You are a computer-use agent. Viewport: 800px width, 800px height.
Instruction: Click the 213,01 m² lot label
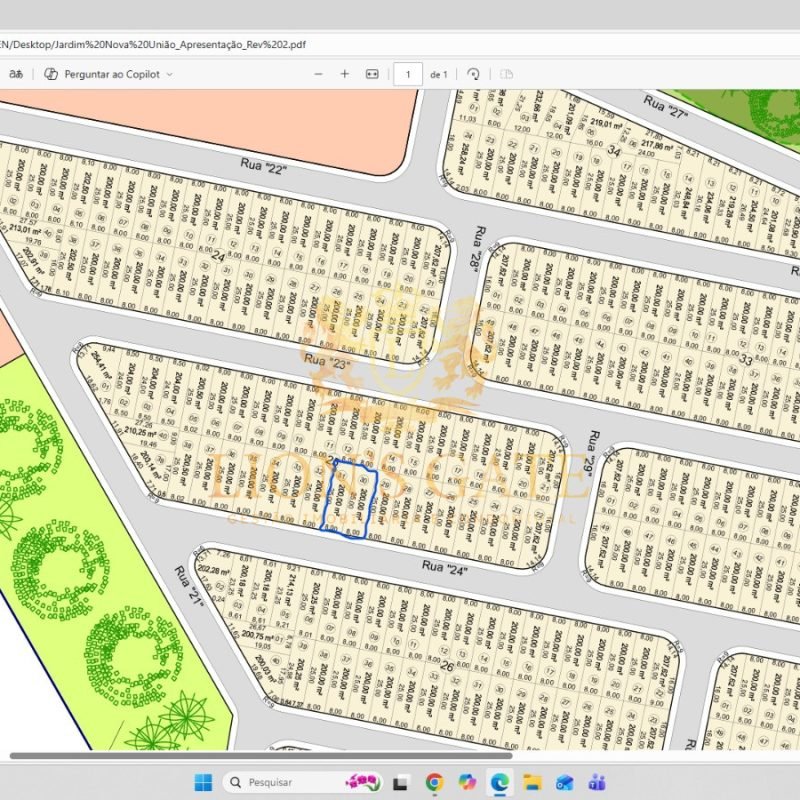tap(24, 229)
